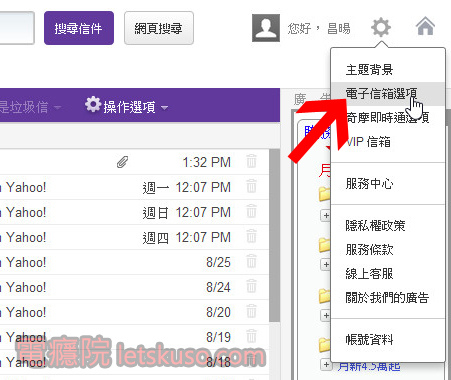Delete the 週一 12:07 PM email
Viewport: 451px width, 380px height.
point(251,186)
